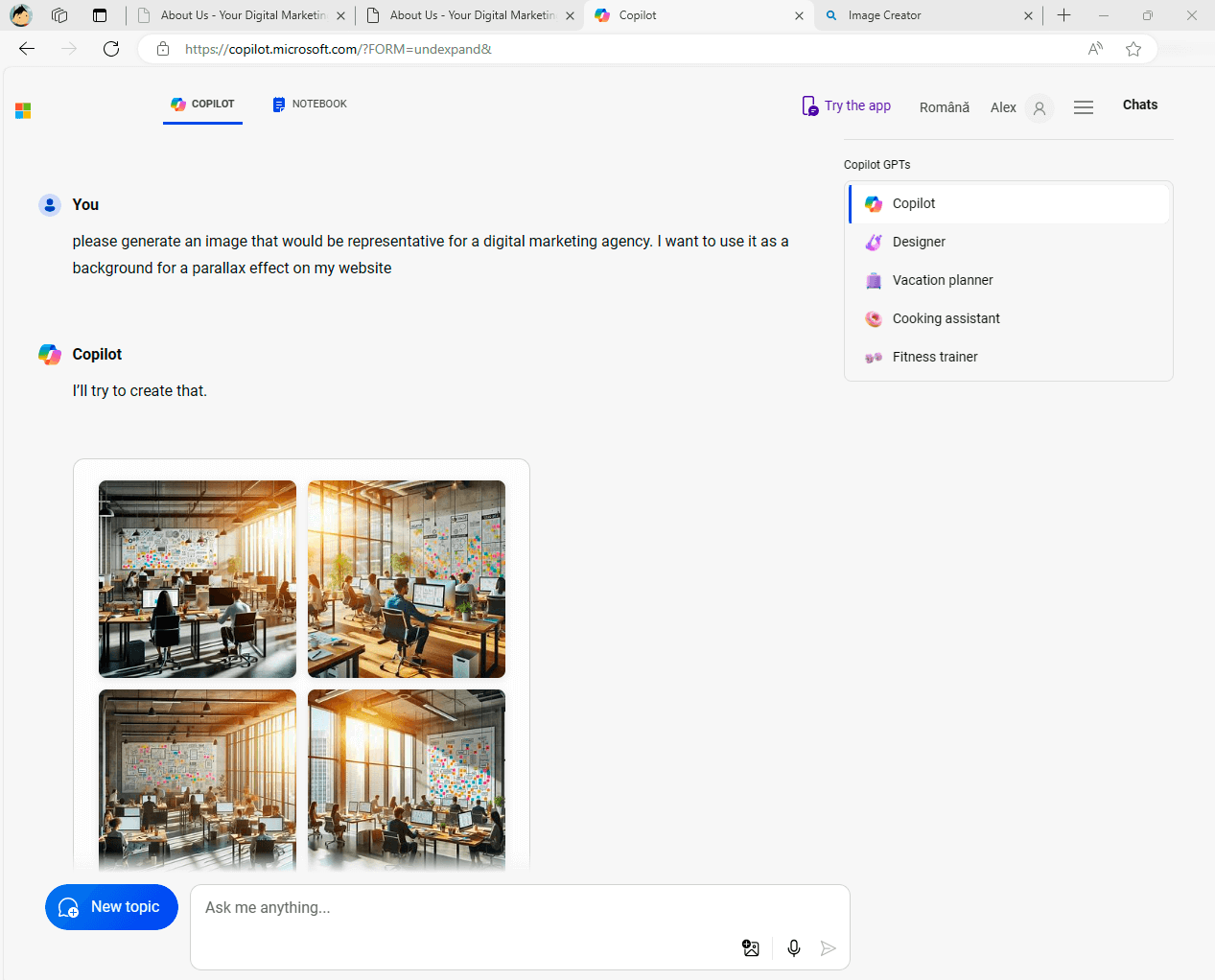
Task: Select the COPILOT mode tab
Action: tap(202, 105)
